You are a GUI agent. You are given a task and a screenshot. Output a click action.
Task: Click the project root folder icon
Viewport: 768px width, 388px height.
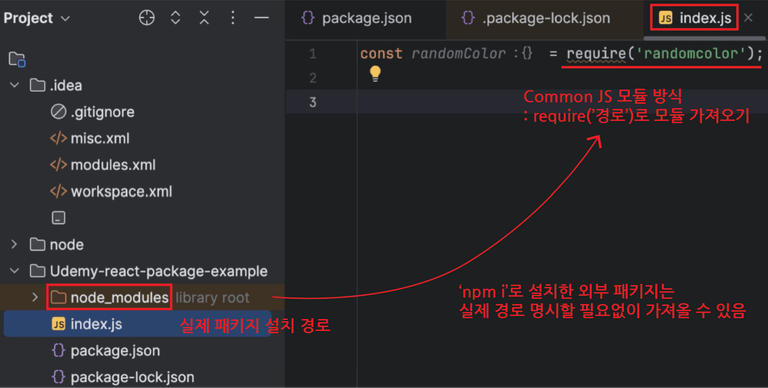[x=17, y=59]
